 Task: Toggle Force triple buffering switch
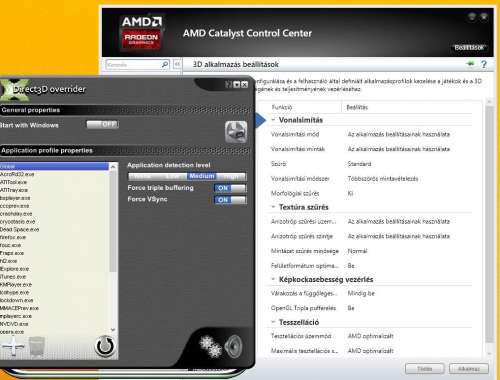coord(230,188)
